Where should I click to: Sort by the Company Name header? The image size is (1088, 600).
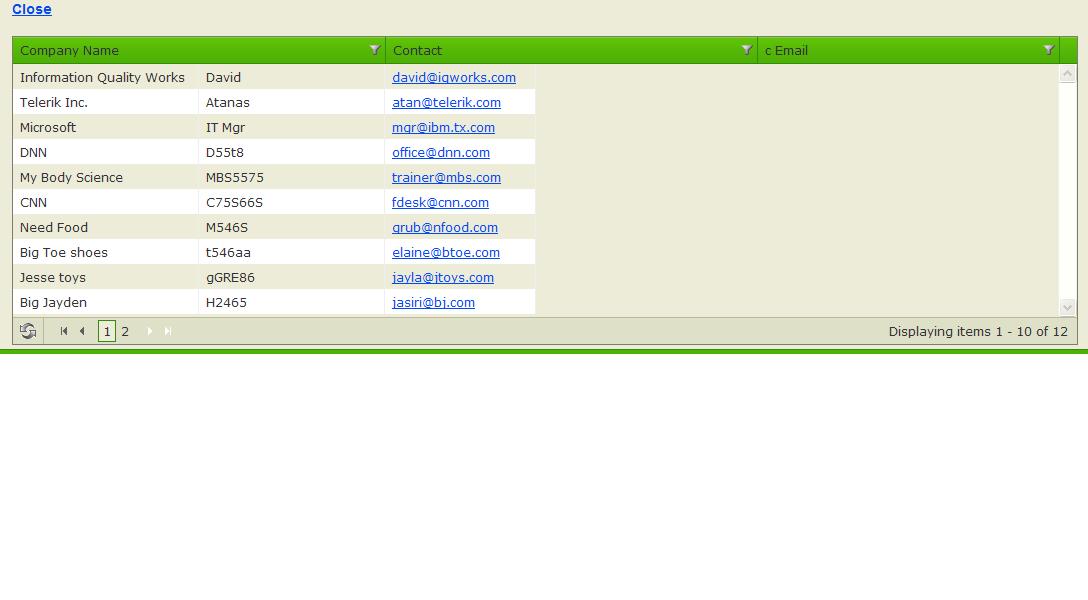69,51
